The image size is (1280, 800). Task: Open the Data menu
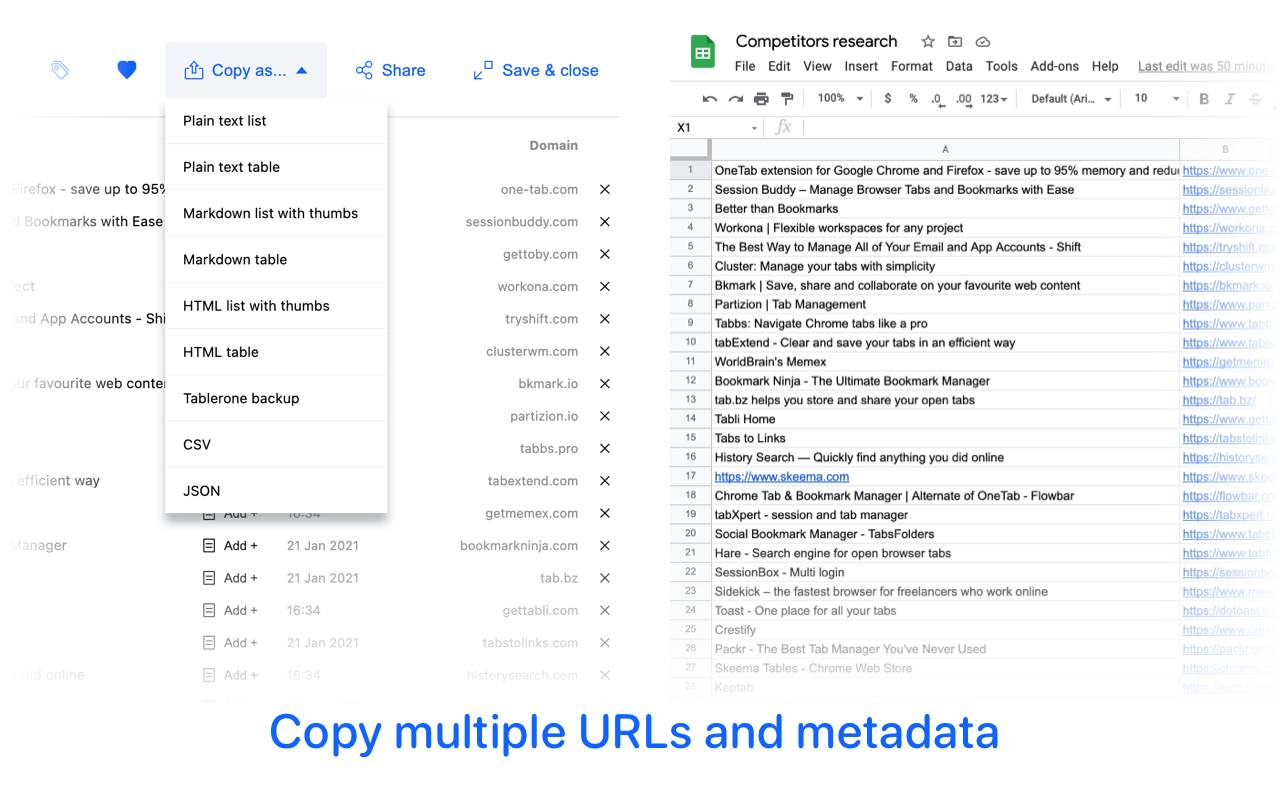(959, 66)
